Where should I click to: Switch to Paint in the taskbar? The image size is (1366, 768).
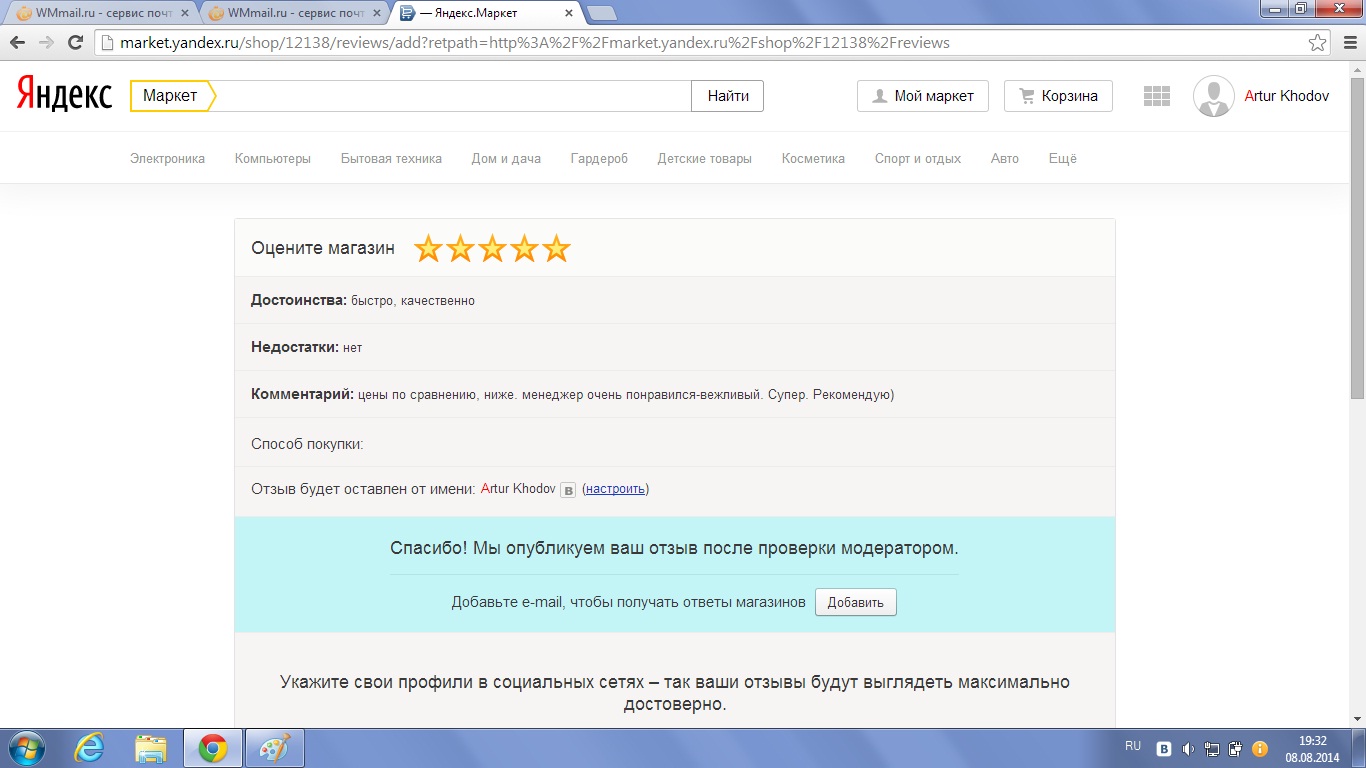pos(274,748)
